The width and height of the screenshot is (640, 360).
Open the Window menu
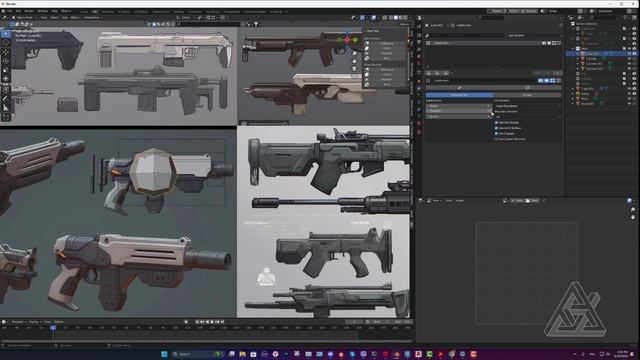click(42, 11)
